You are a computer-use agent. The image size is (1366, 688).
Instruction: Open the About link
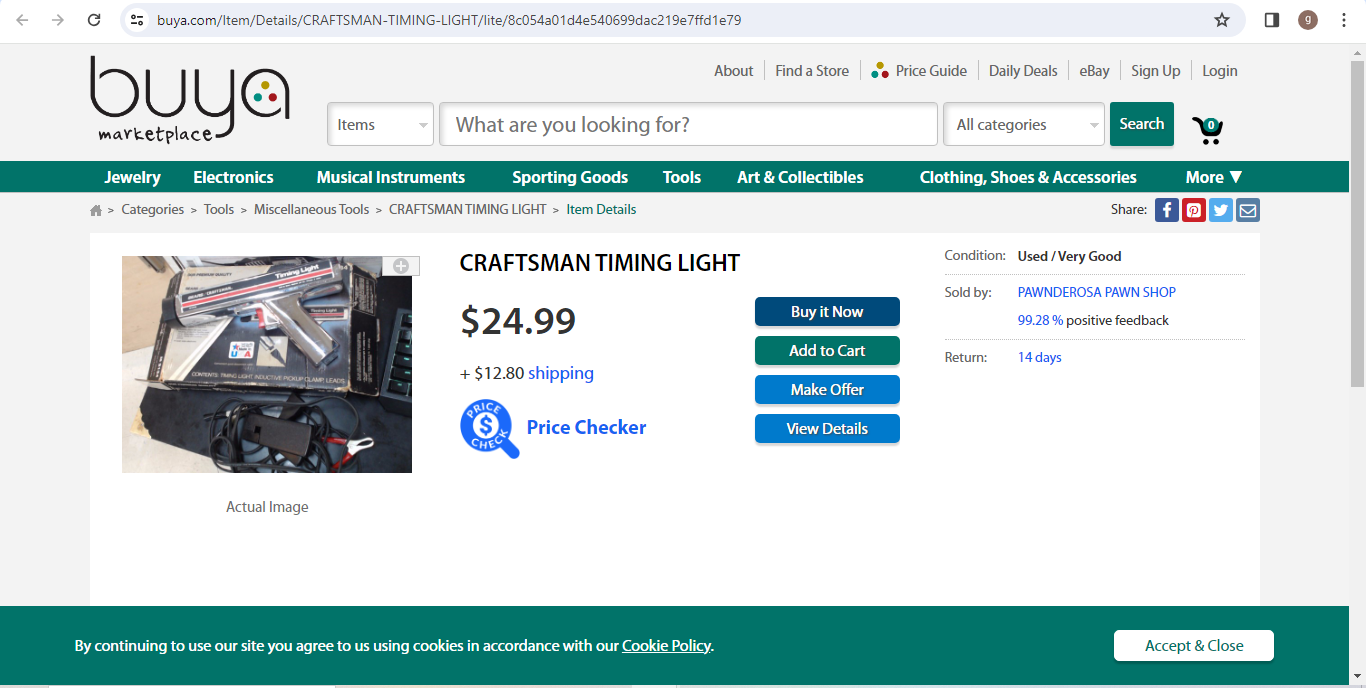[733, 71]
